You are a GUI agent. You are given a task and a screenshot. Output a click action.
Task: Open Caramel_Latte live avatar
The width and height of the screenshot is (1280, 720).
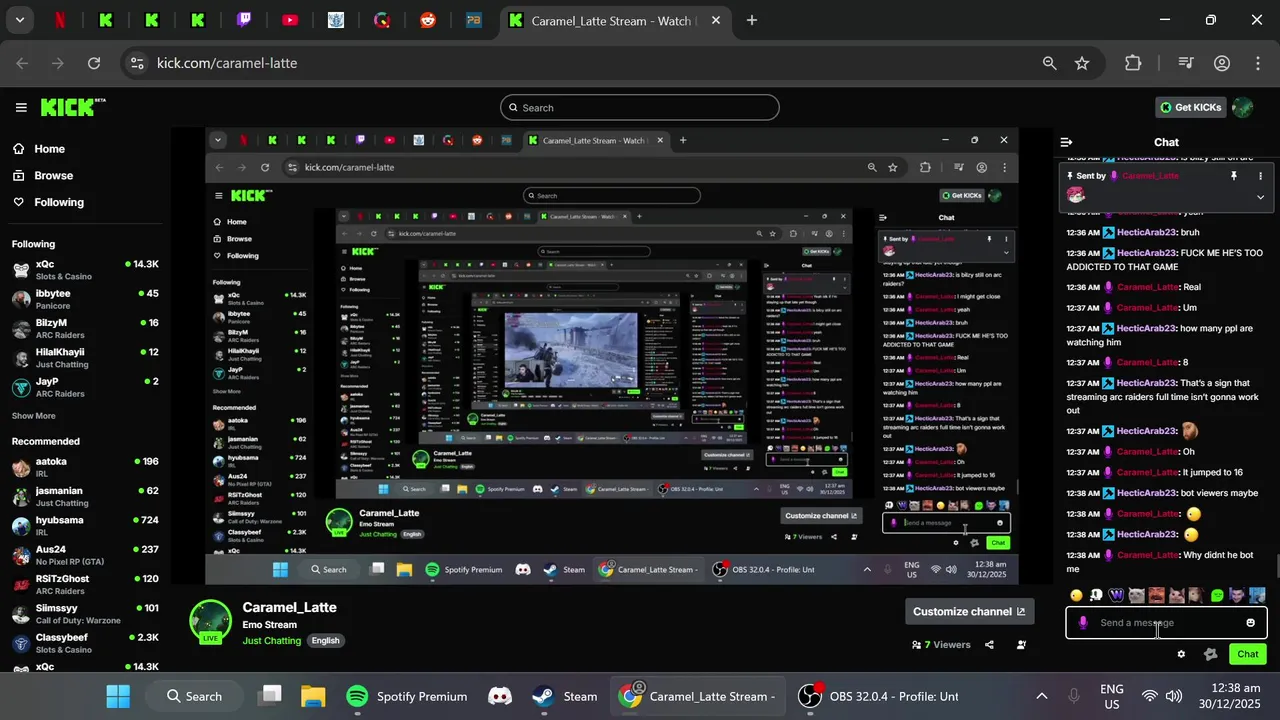pyautogui.click(x=210, y=621)
